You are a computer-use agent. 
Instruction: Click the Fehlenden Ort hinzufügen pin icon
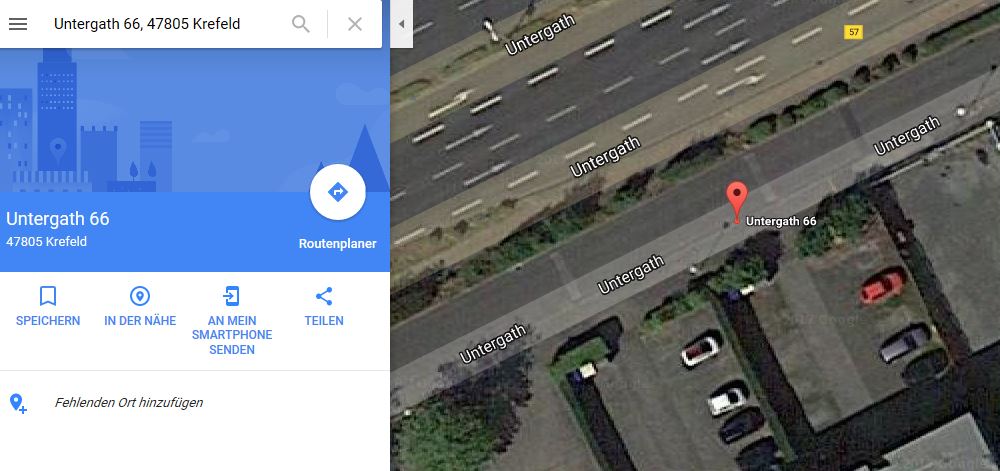point(18,403)
